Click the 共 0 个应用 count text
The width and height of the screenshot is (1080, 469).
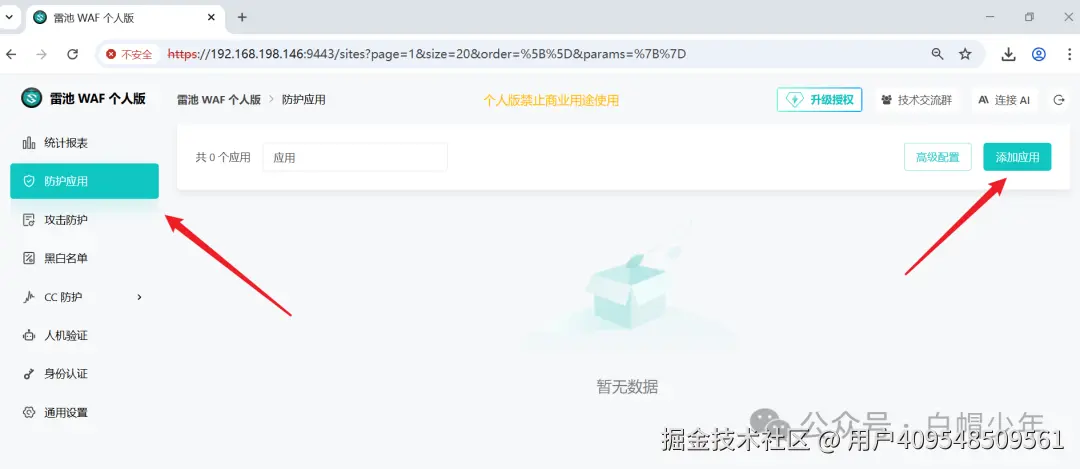coord(223,157)
